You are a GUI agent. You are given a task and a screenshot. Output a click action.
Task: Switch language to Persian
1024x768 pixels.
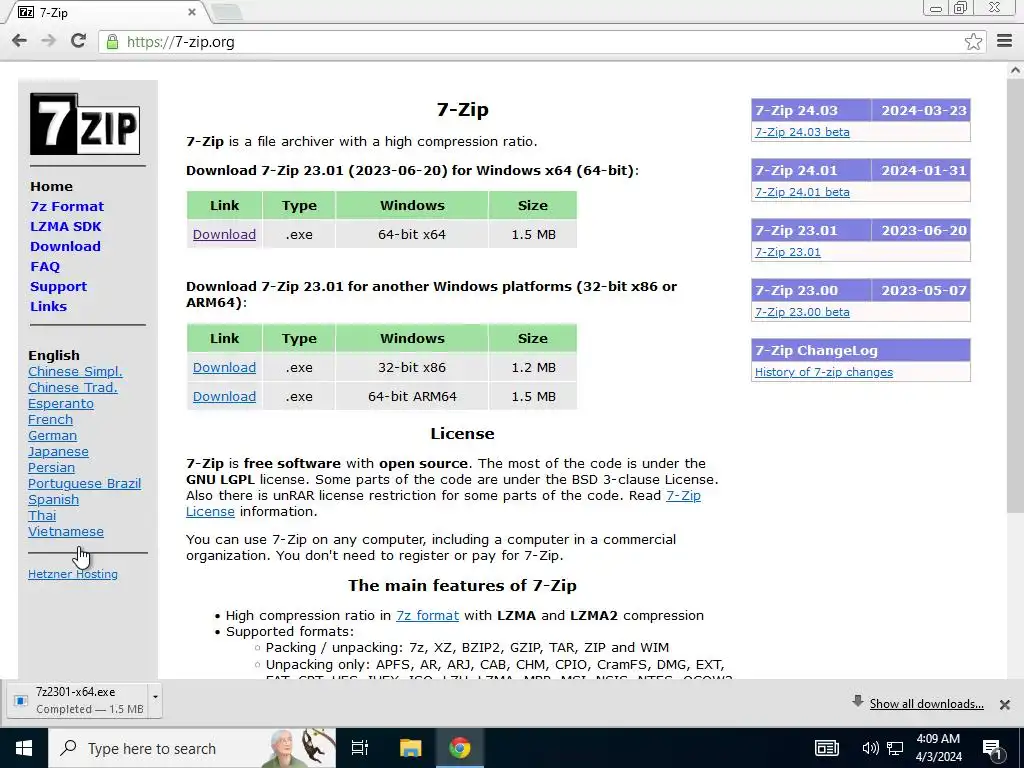51,468
